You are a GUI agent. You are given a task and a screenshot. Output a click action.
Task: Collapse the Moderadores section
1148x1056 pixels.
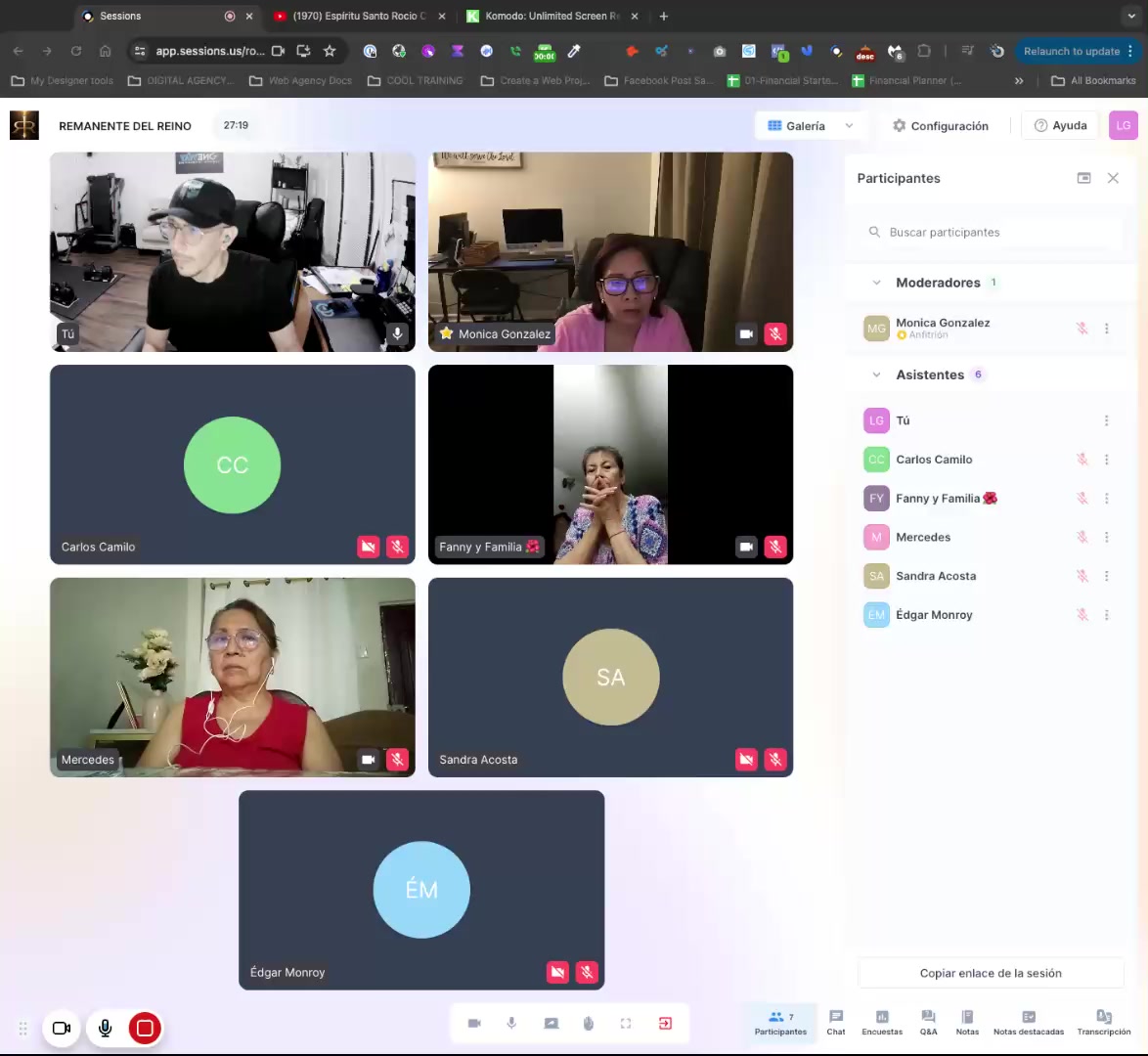tap(876, 283)
